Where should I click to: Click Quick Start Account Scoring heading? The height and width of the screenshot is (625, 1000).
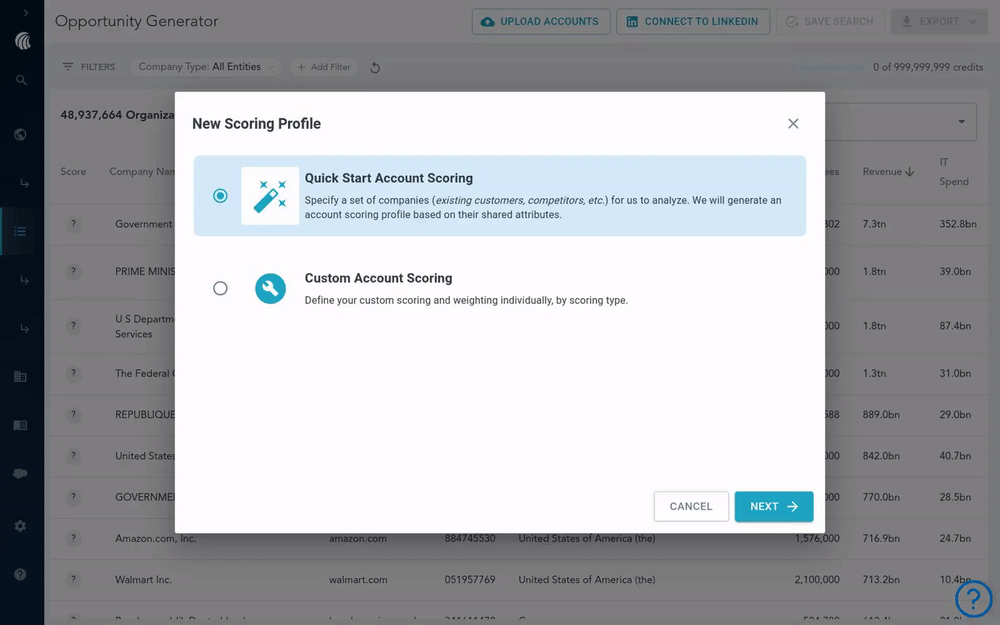(x=388, y=178)
